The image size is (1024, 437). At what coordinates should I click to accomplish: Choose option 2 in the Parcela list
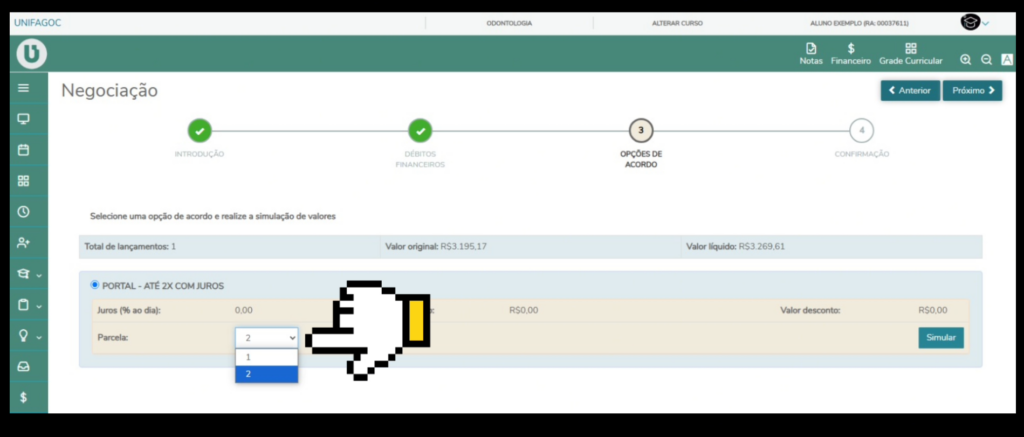click(266, 374)
